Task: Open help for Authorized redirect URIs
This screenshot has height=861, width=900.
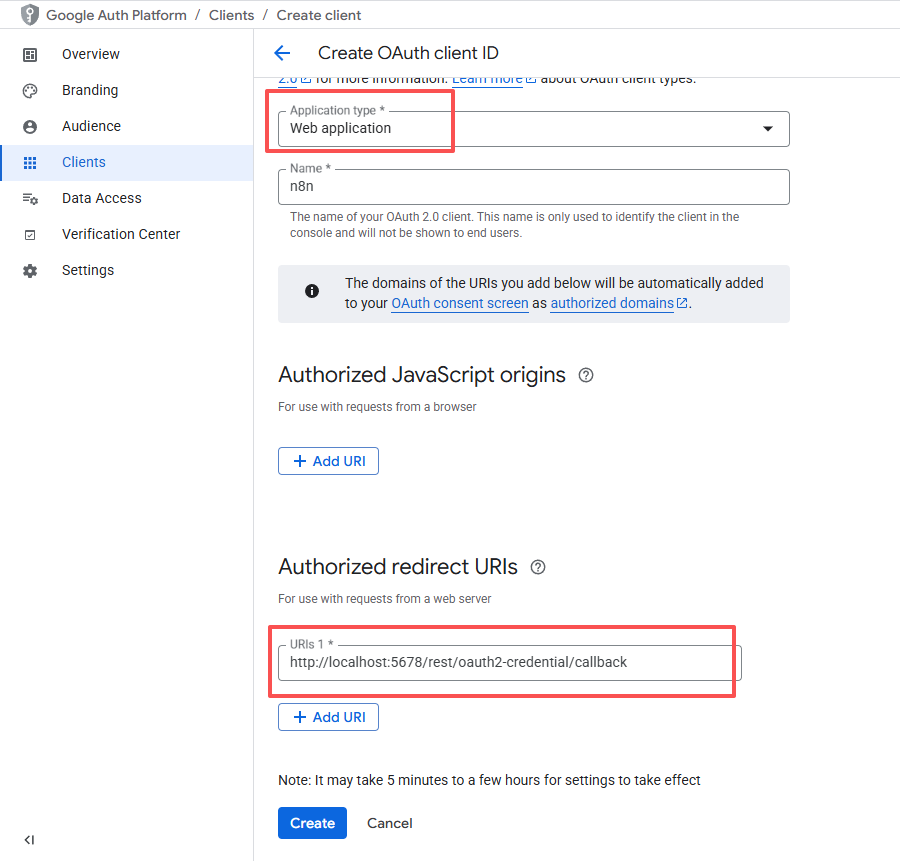Action: 538,567
